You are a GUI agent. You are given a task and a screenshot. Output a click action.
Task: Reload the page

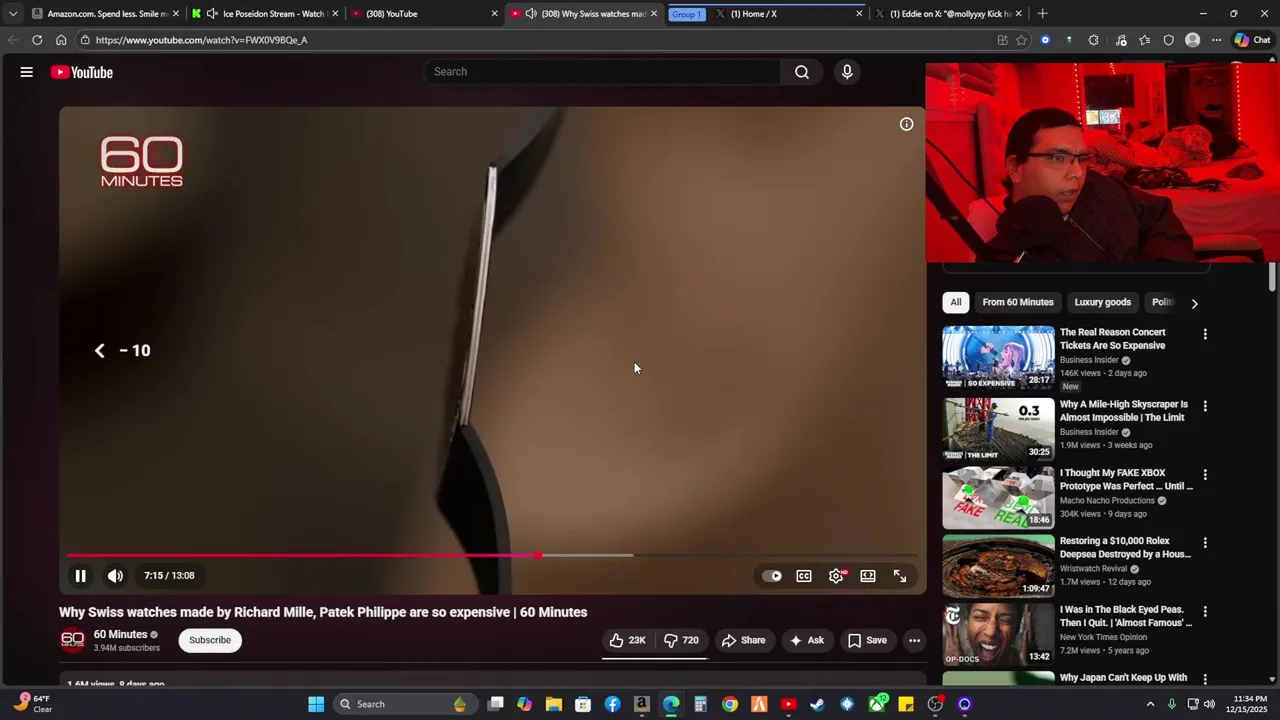37,40
